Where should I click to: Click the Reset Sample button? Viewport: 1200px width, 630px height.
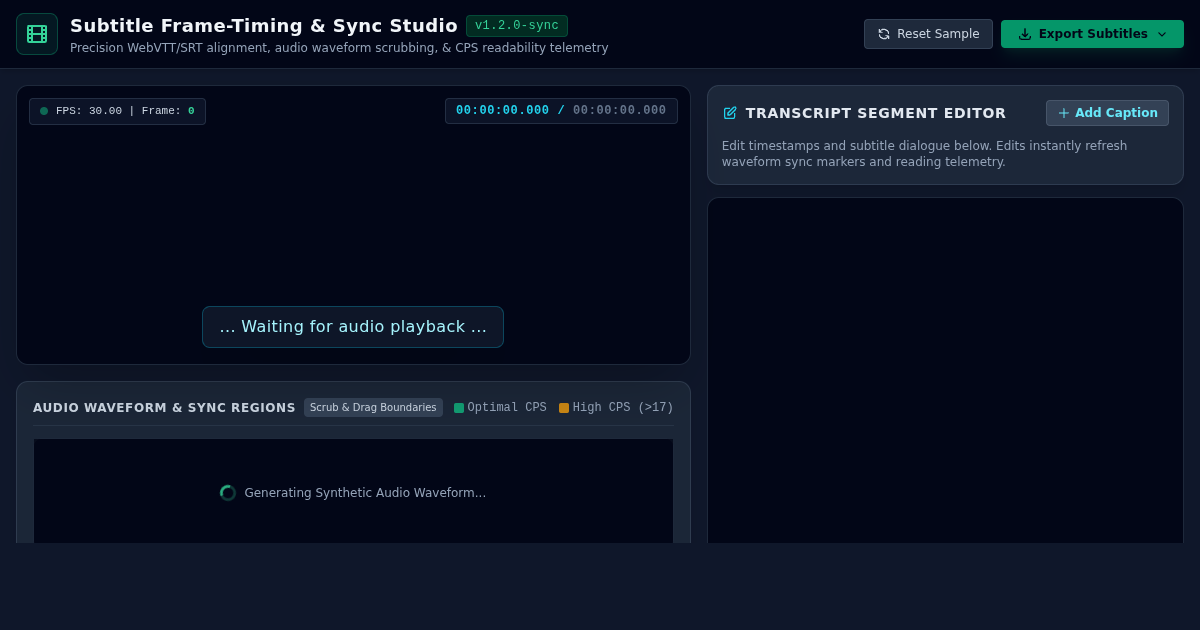point(928,34)
